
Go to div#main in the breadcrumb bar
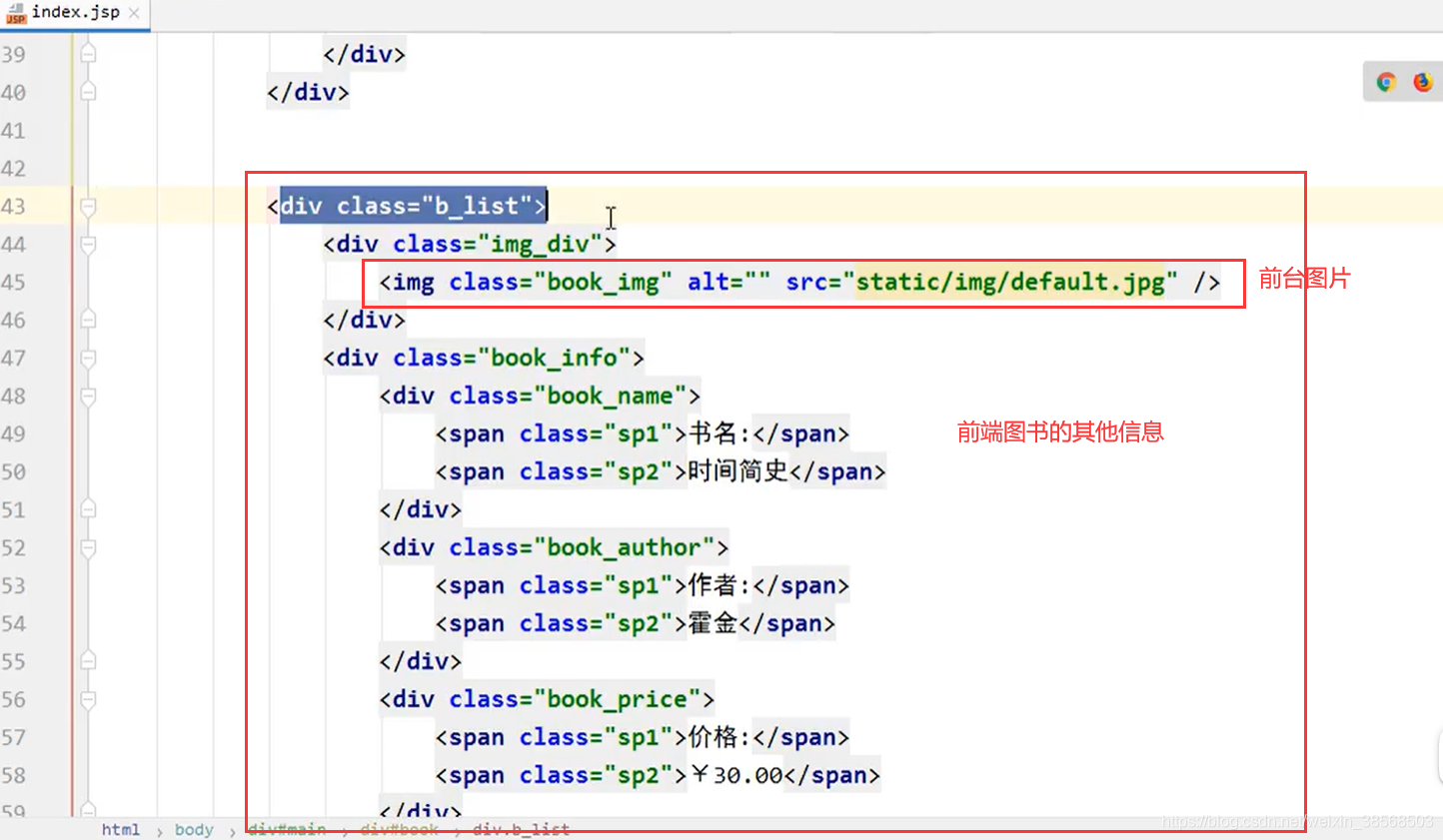(x=287, y=829)
